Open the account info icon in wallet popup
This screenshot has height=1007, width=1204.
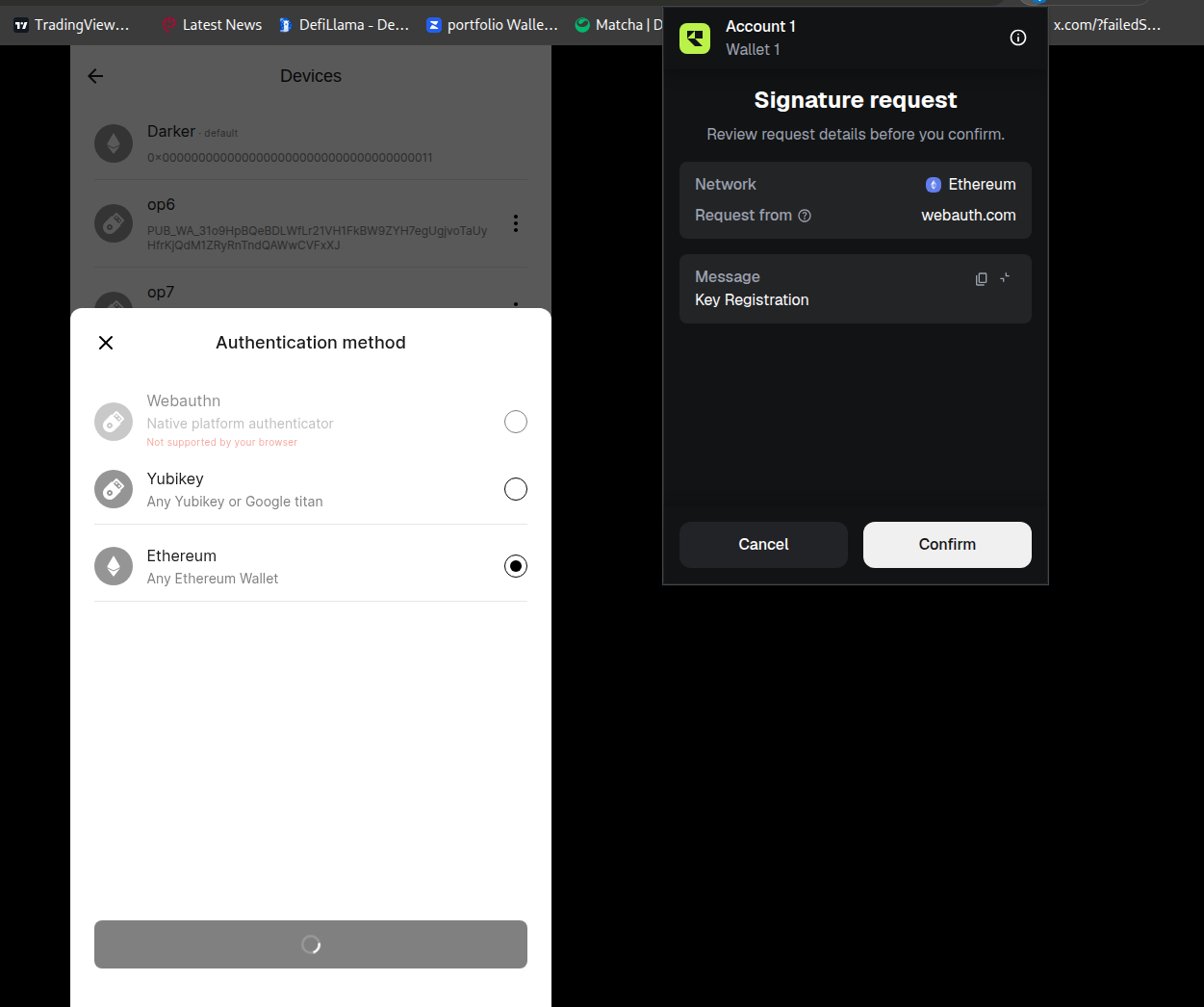tap(1017, 38)
